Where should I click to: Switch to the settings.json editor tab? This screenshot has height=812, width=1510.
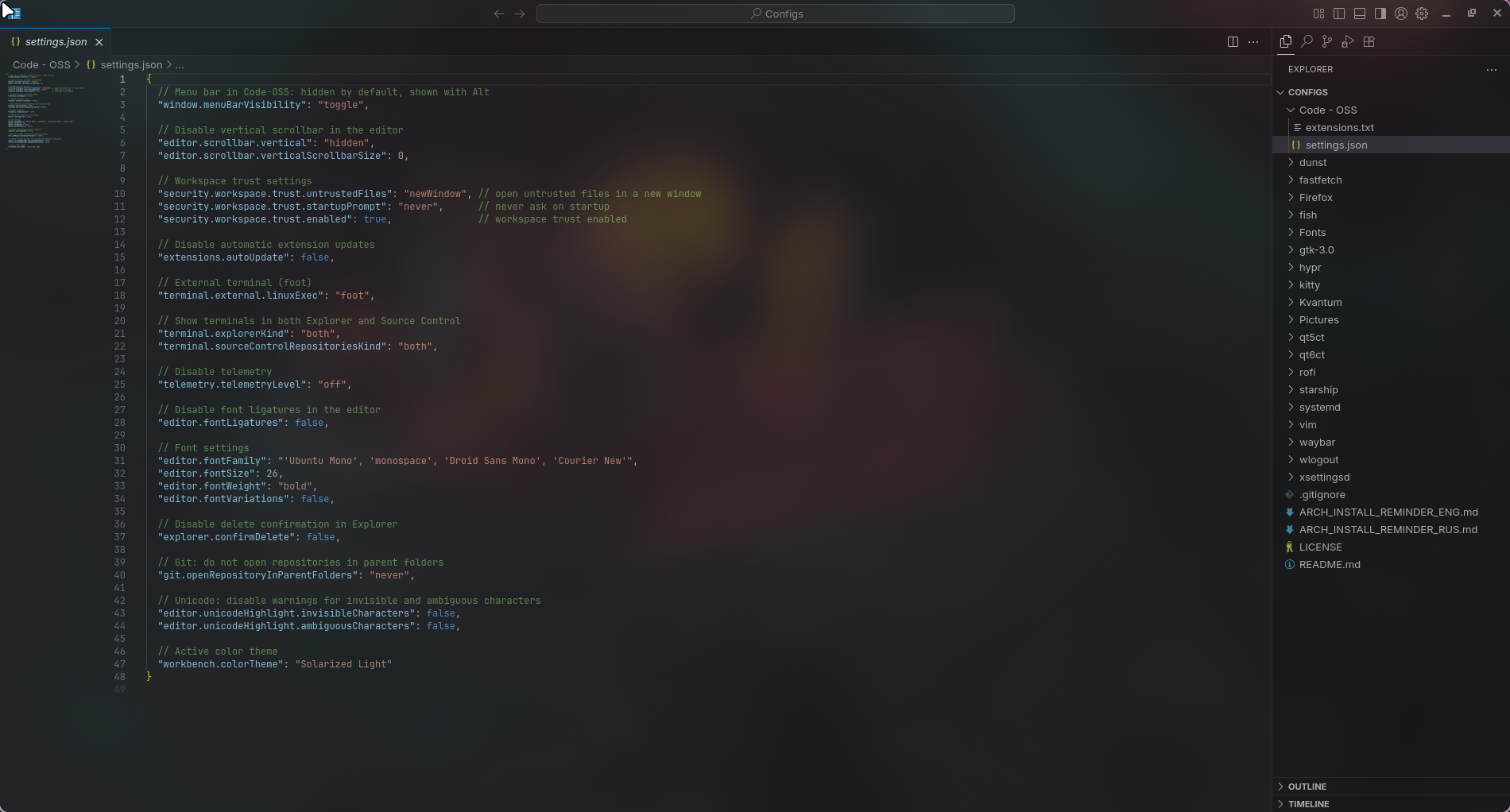click(x=54, y=42)
